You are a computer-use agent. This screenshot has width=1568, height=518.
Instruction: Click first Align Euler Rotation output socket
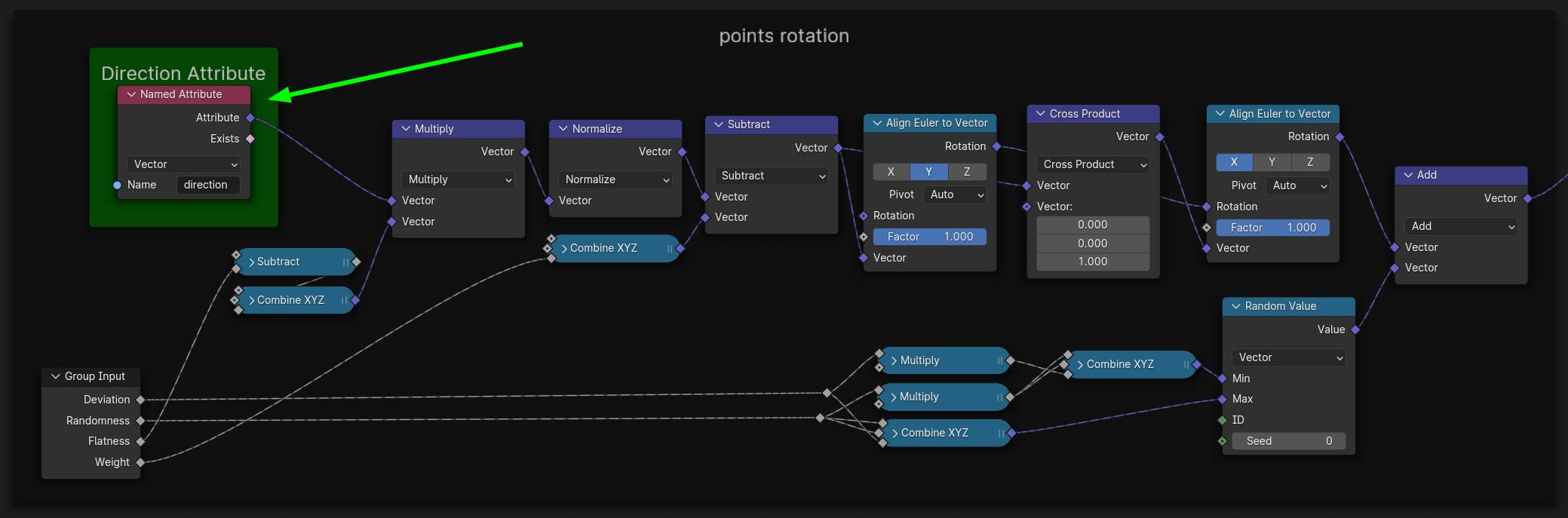coord(996,146)
